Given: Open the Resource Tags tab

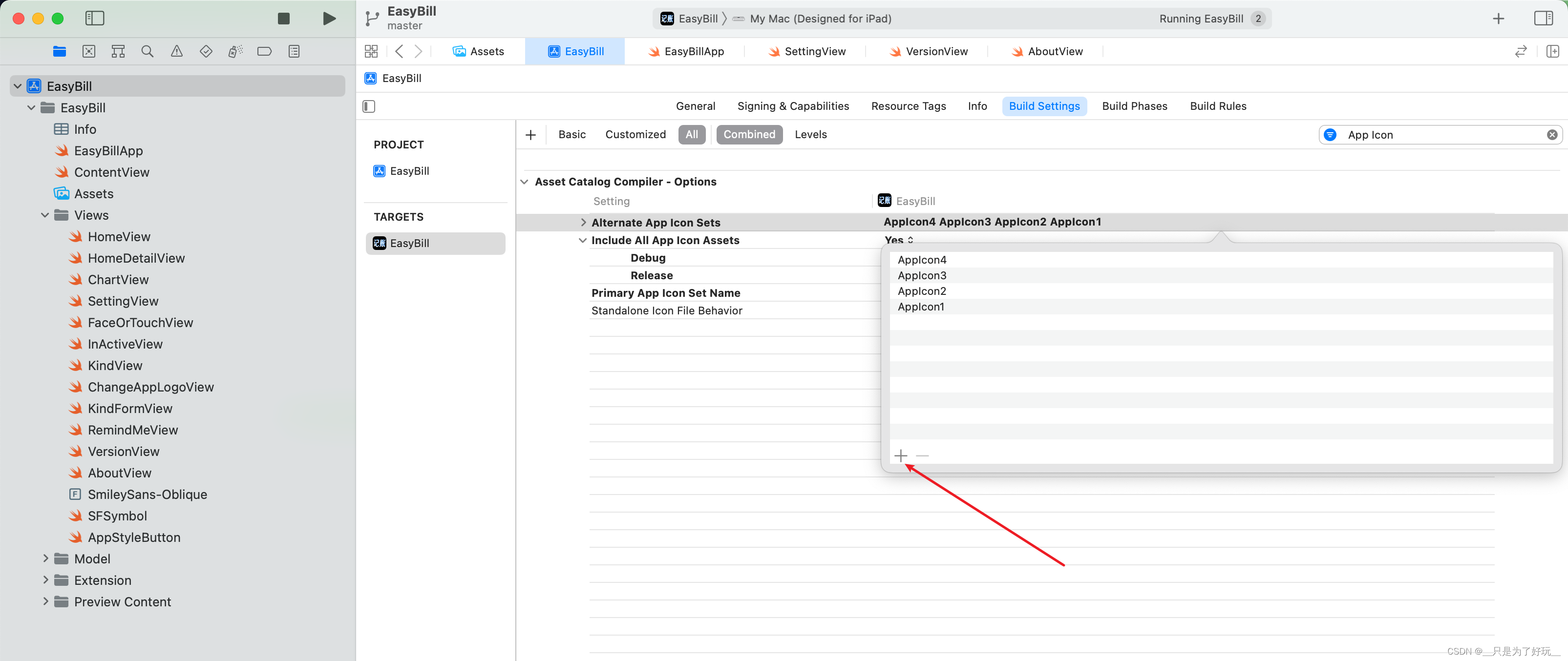Looking at the screenshot, I should point(908,106).
